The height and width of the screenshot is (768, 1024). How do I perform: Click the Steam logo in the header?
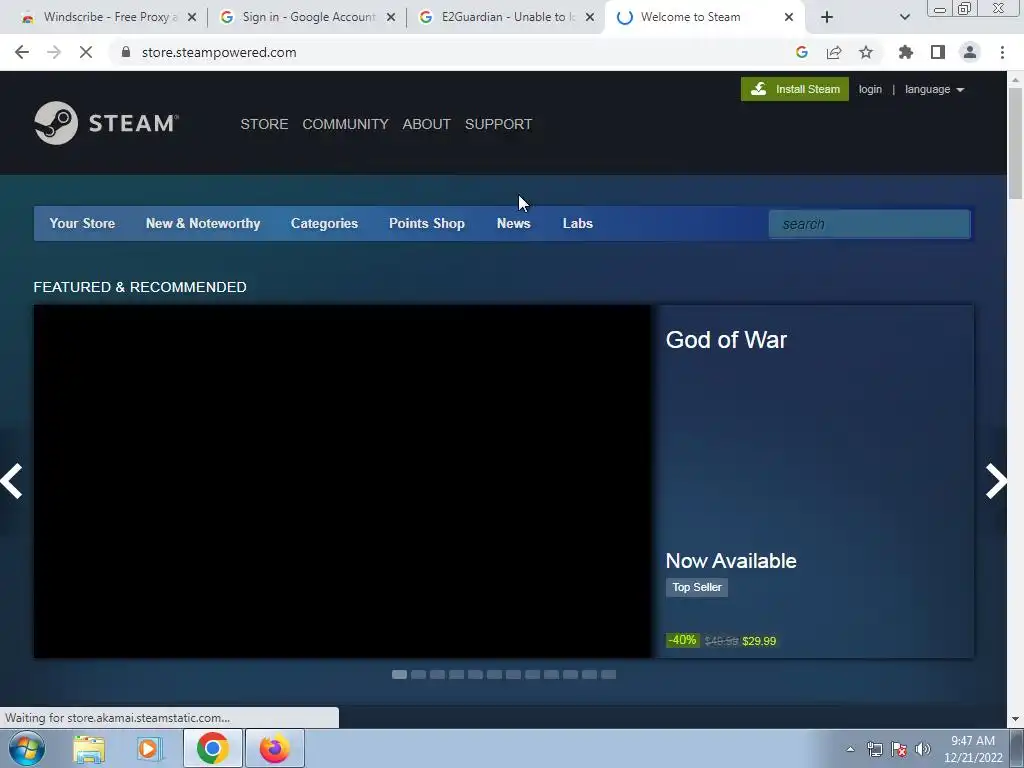106,123
